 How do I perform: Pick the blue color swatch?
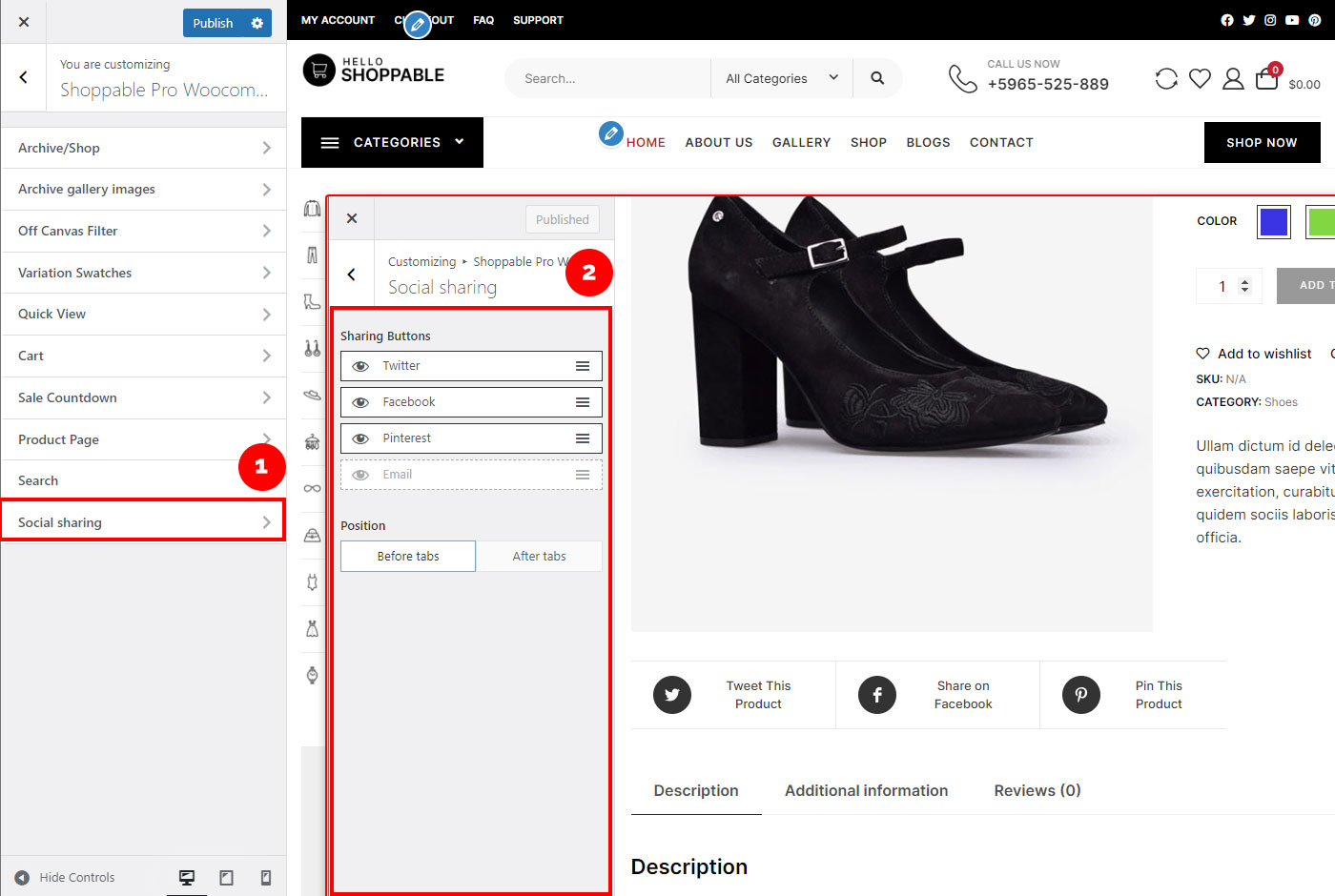coord(1274,222)
